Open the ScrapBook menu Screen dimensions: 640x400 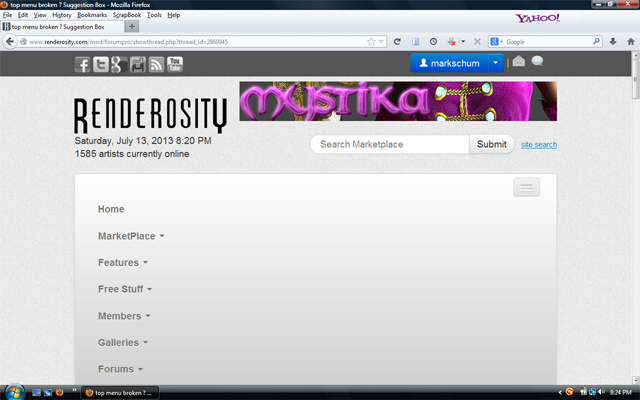click(x=127, y=15)
